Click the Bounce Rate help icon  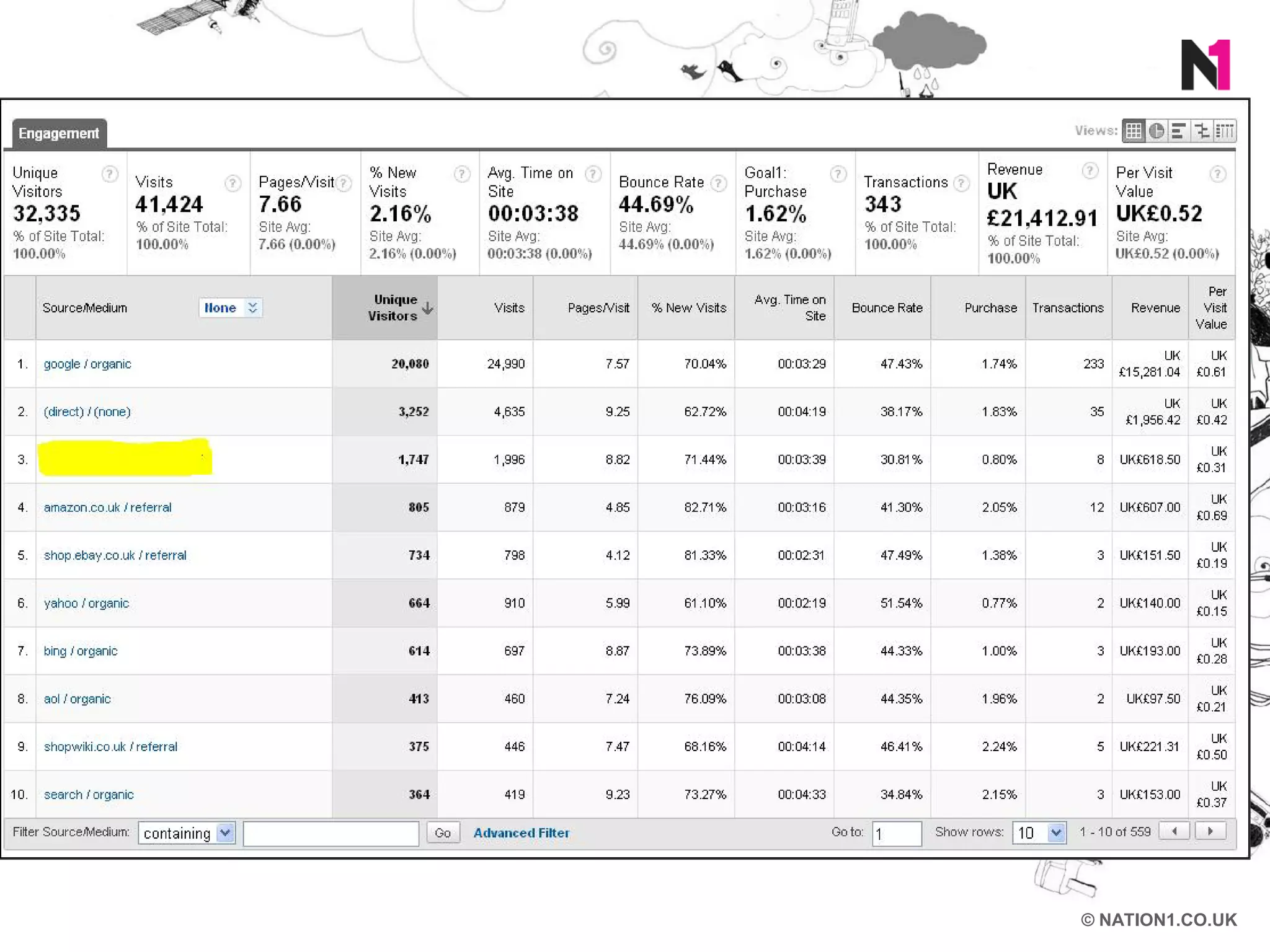(x=718, y=183)
